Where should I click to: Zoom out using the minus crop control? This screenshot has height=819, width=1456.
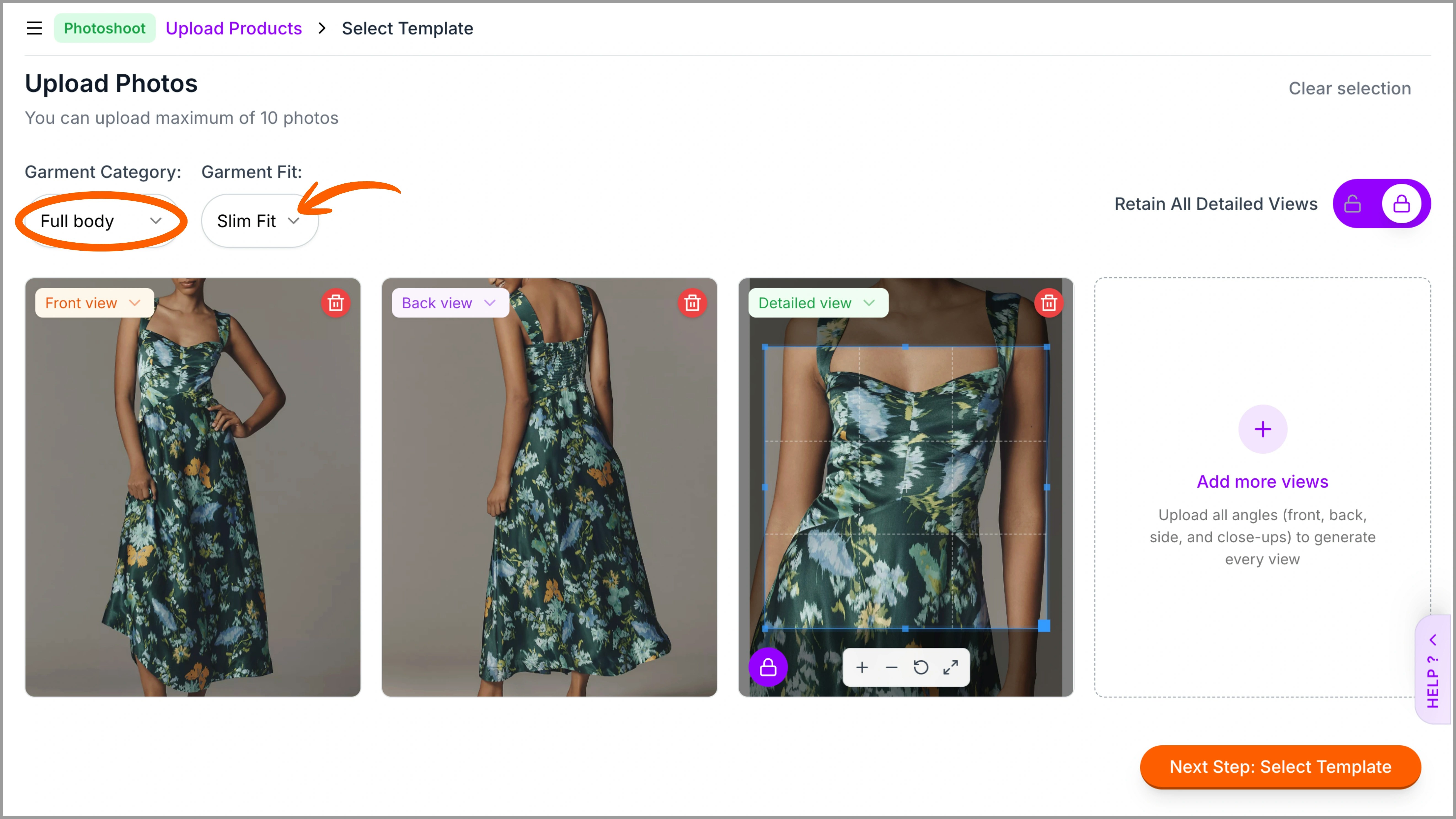(891, 668)
